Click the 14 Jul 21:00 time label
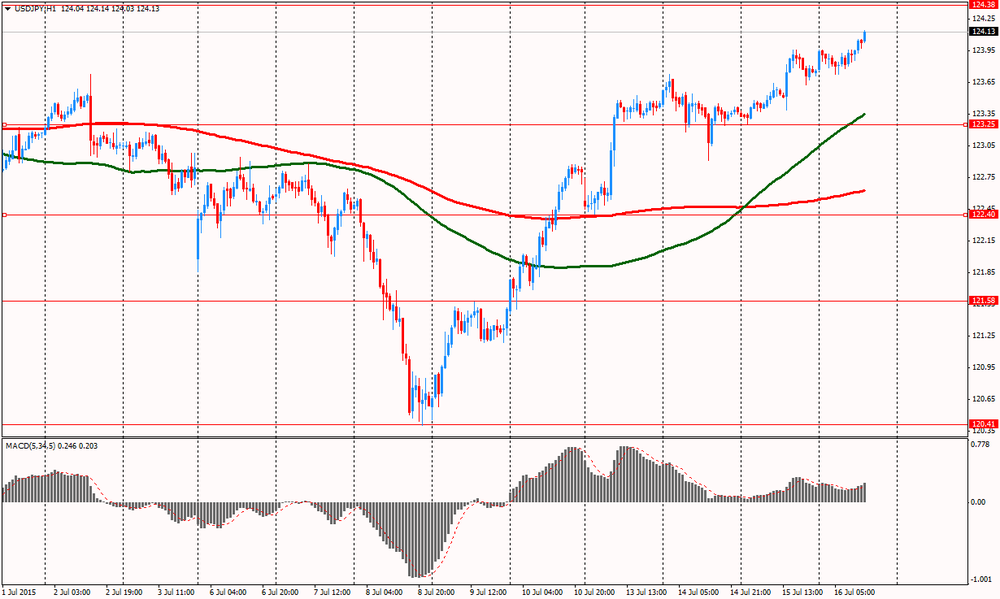Image resolution: width=1000 pixels, height=599 pixels. click(750, 593)
